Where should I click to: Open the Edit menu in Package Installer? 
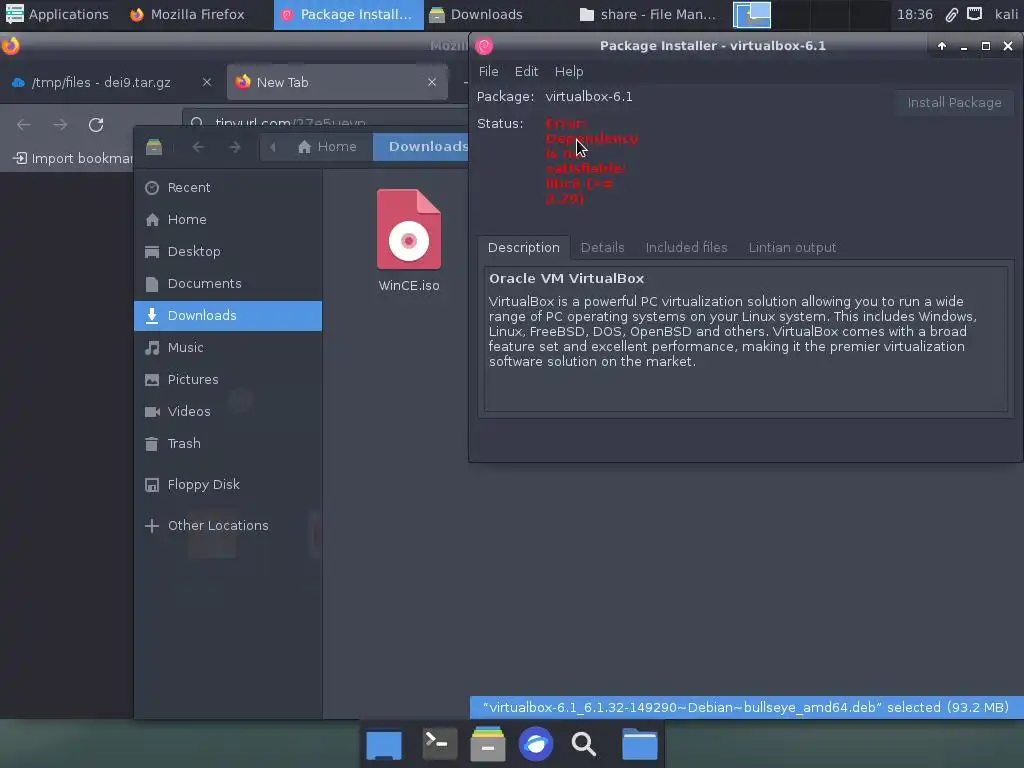coord(526,72)
